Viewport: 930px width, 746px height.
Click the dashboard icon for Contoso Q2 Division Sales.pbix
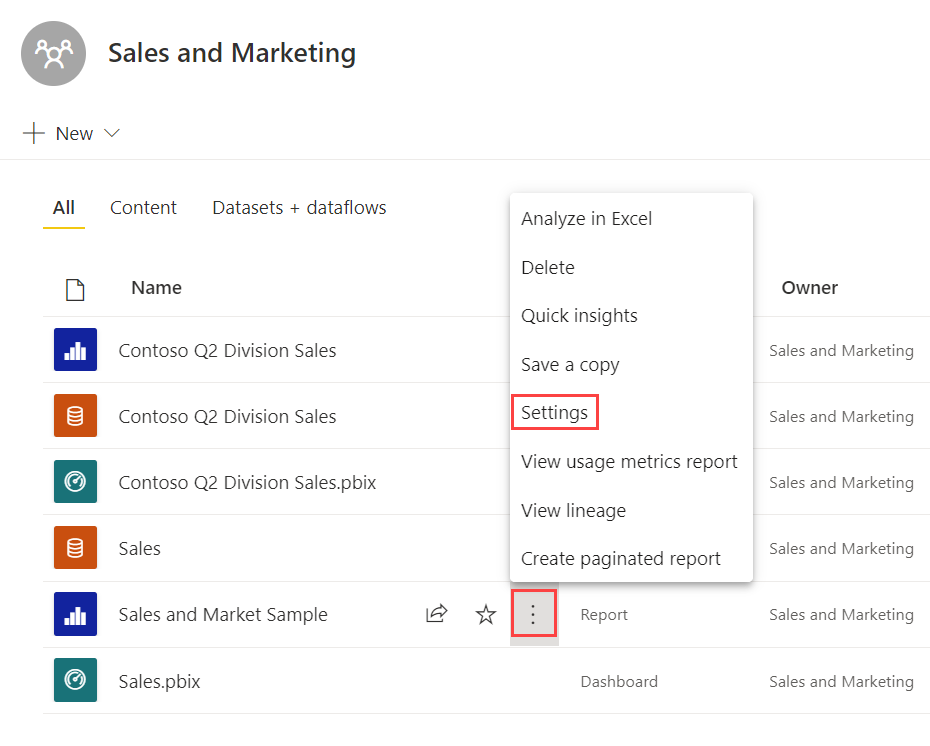75,482
